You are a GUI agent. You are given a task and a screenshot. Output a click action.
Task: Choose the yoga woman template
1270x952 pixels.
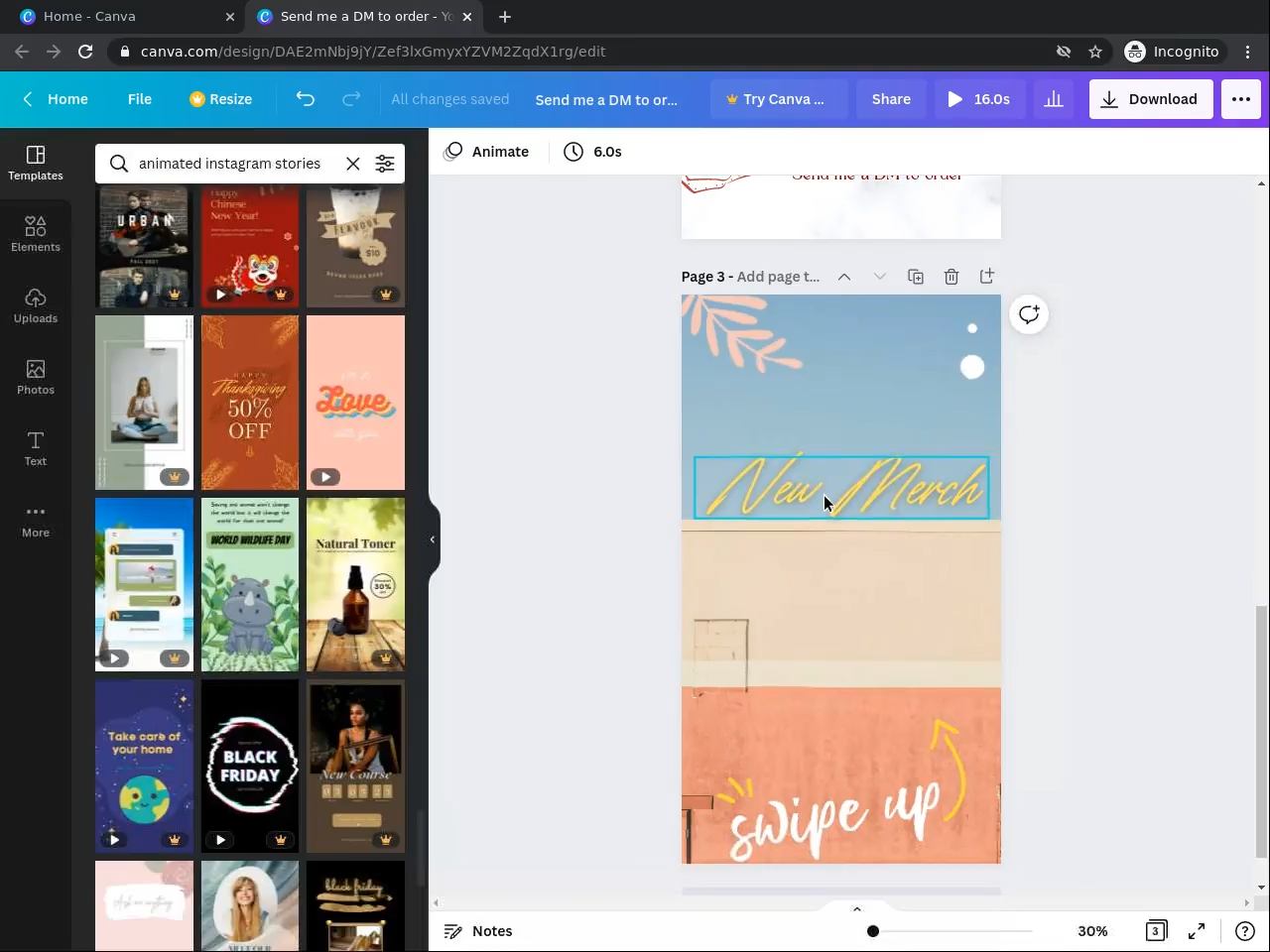point(144,403)
